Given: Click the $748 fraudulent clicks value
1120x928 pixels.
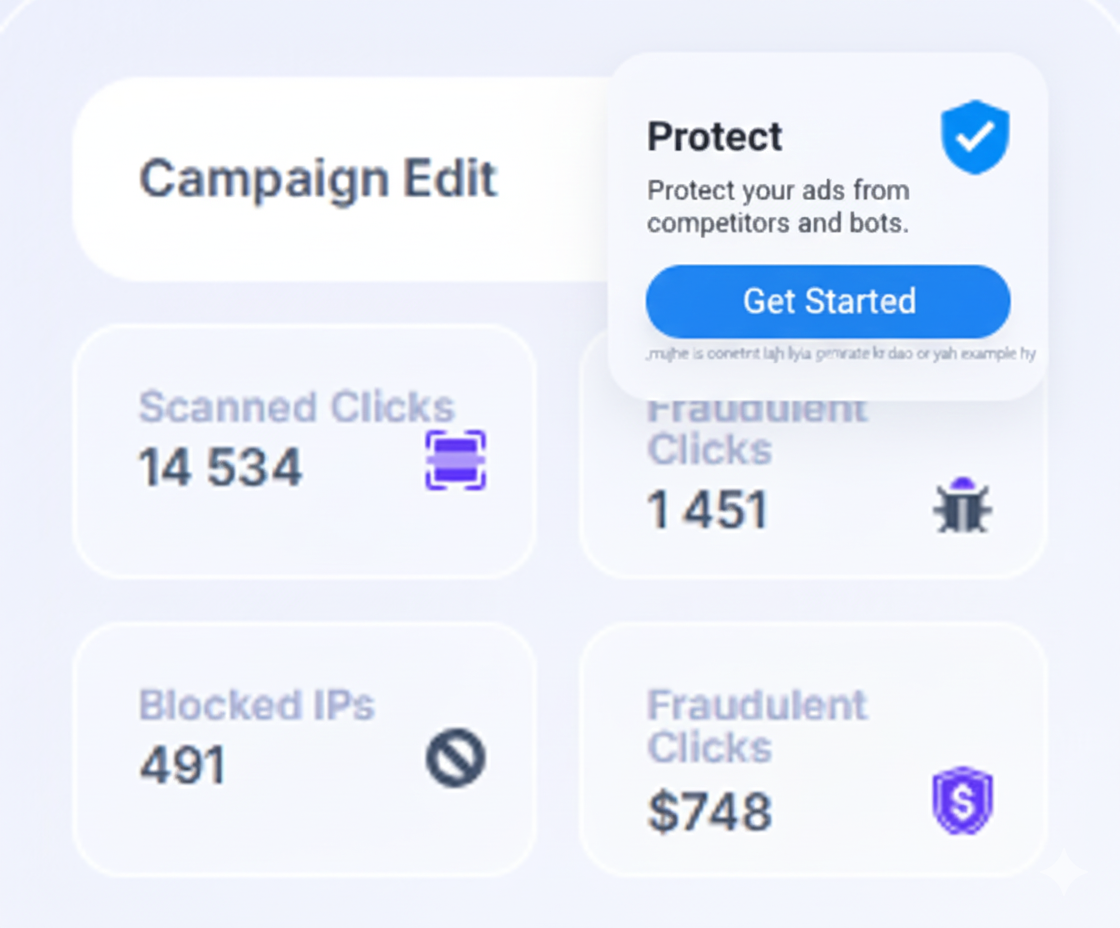Looking at the screenshot, I should (x=709, y=811).
